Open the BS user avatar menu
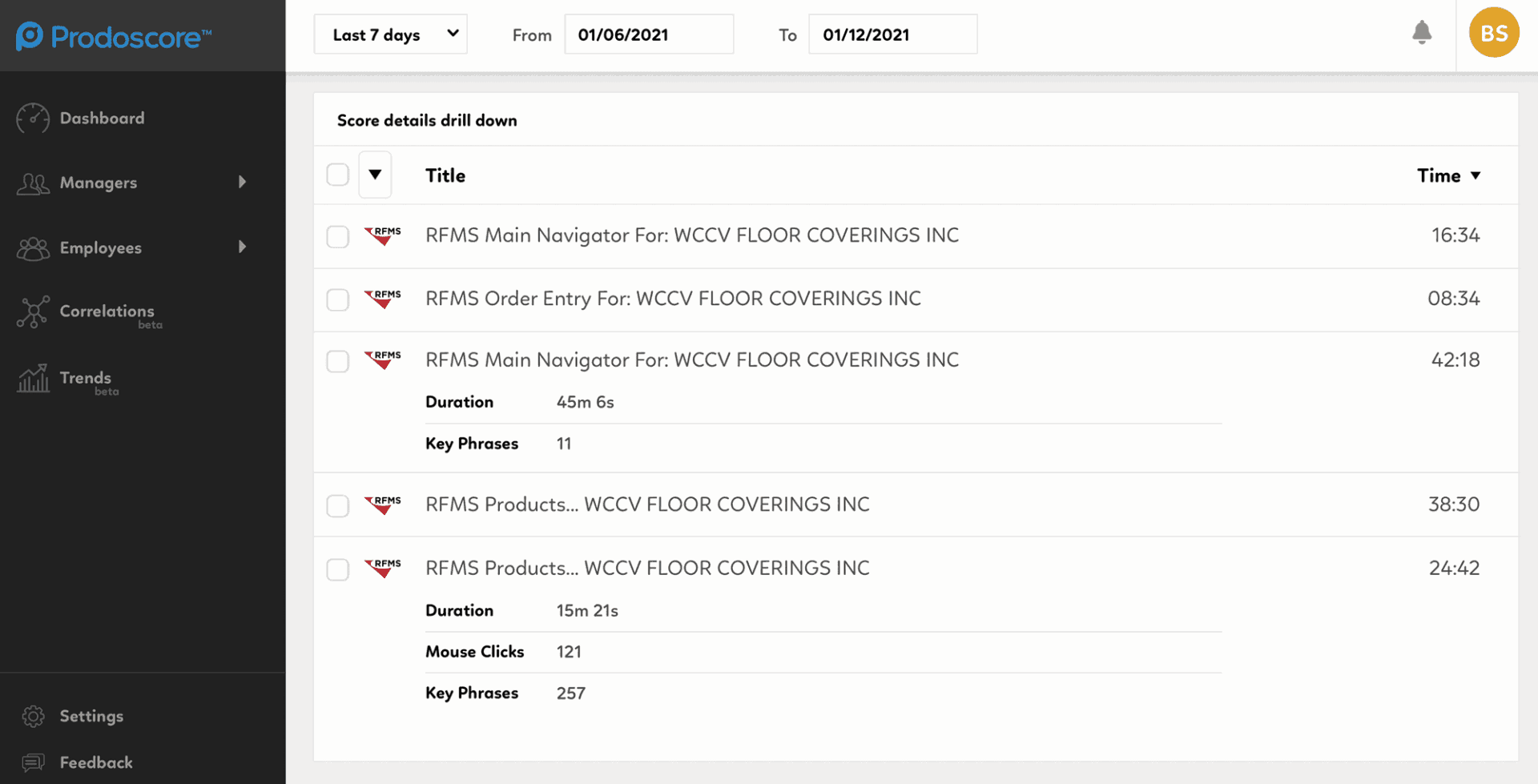This screenshot has width=1538, height=784. click(1494, 33)
